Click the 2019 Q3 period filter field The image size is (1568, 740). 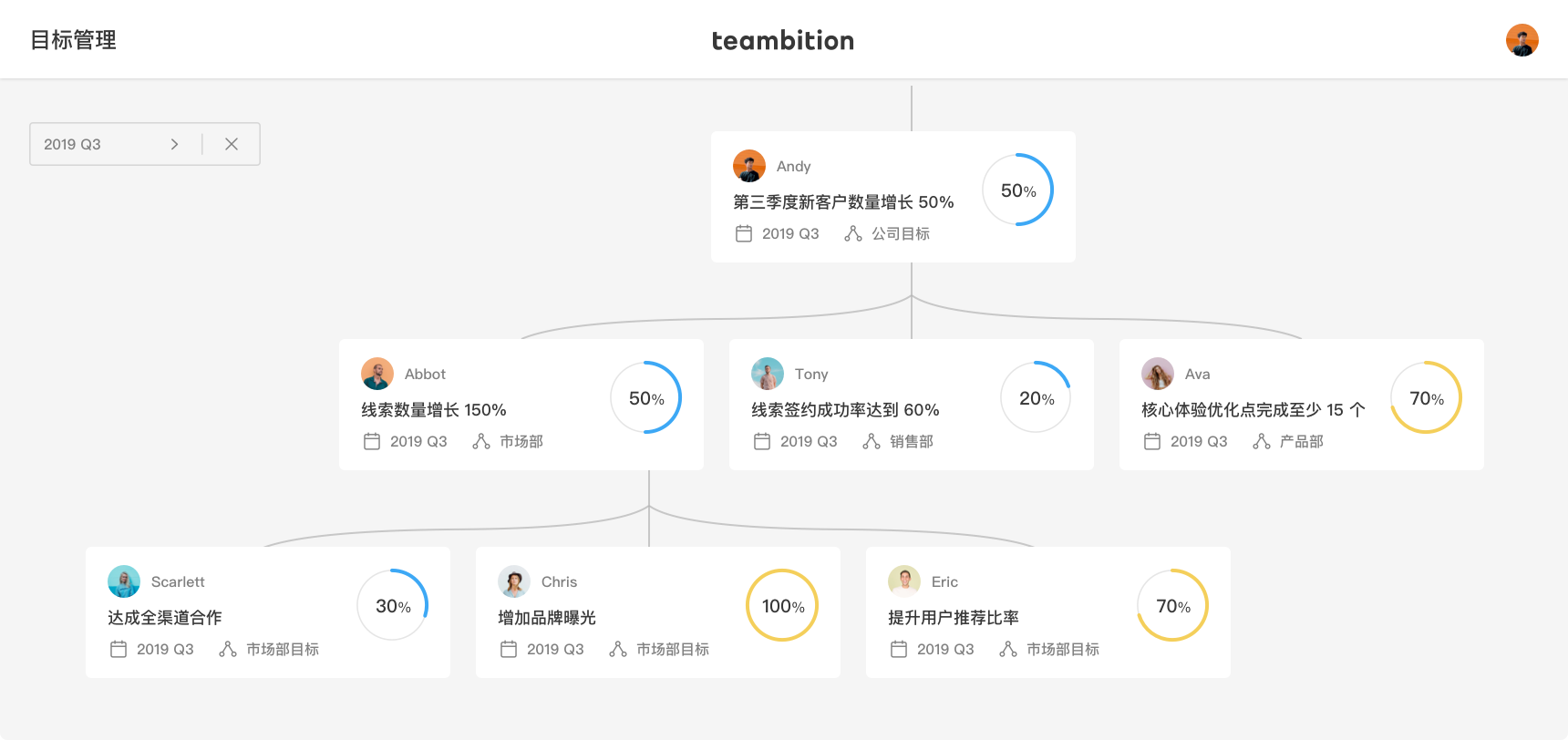coord(91,144)
